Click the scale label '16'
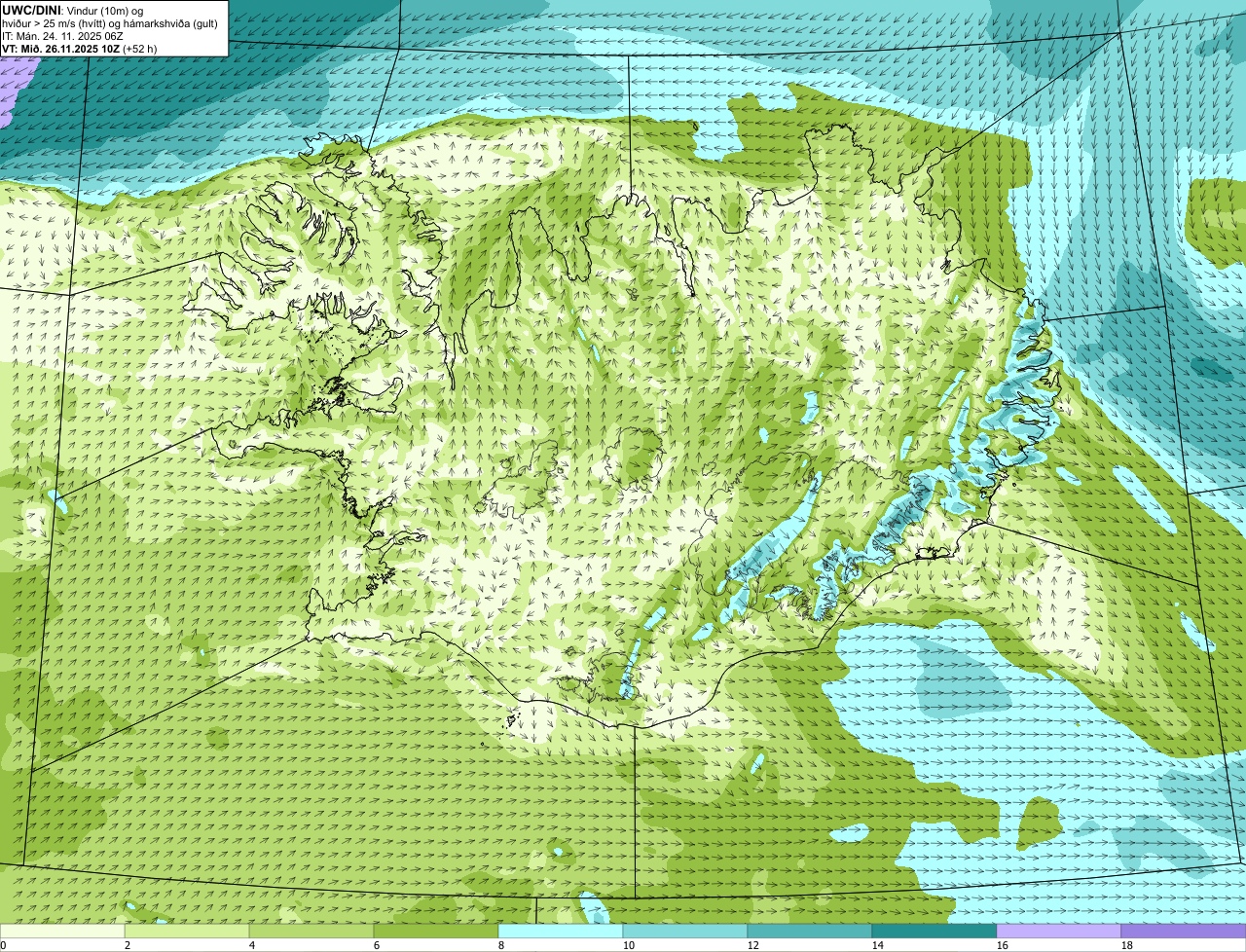Viewport: 1246px width, 952px height. point(1003,945)
